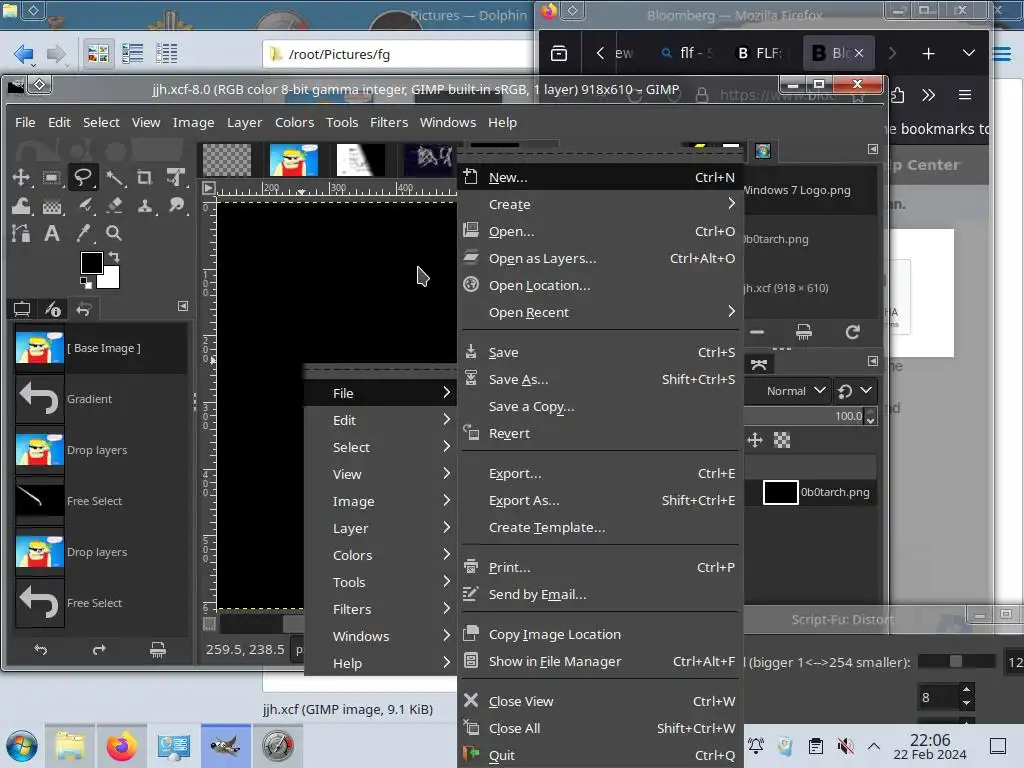This screenshot has width=1024, height=768.
Task: Select the Free Select lasso tool
Action: click(x=83, y=178)
